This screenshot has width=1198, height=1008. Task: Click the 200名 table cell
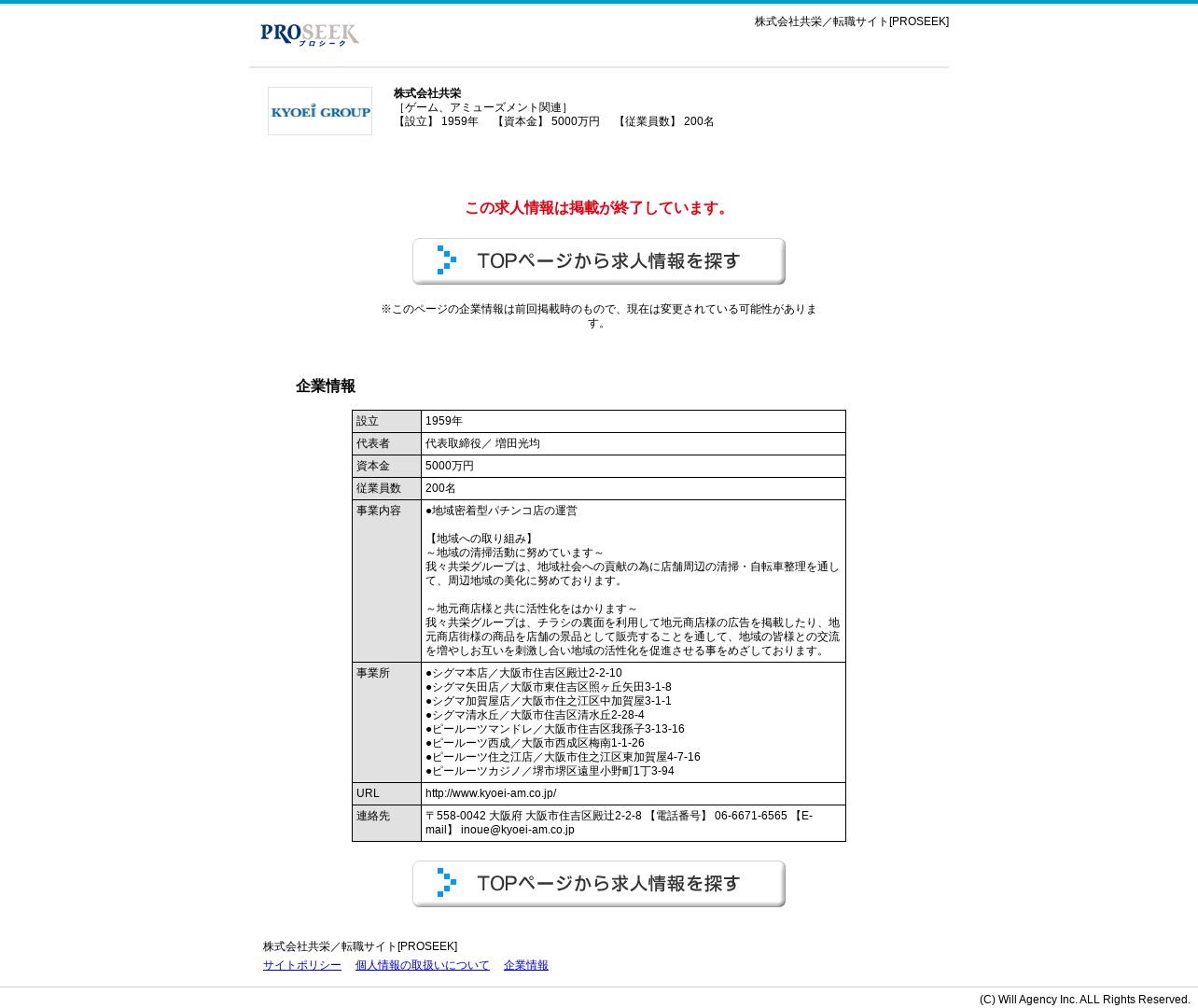point(634,489)
